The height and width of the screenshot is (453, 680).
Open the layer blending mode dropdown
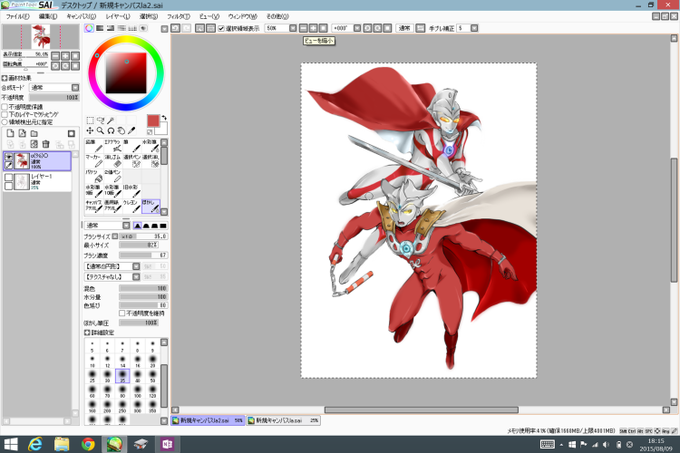(75, 88)
